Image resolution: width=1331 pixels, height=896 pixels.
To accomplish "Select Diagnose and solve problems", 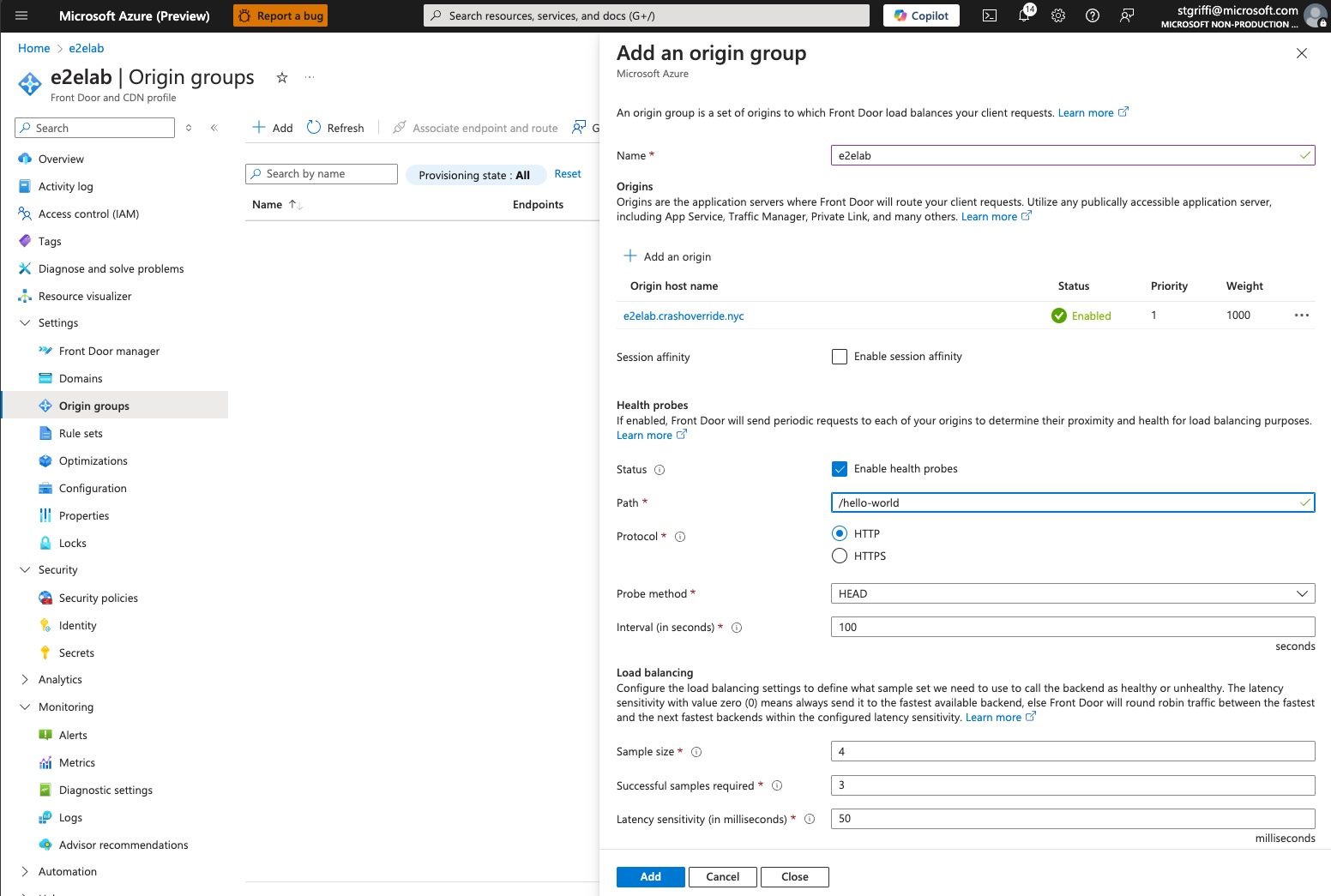I will (111, 268).
